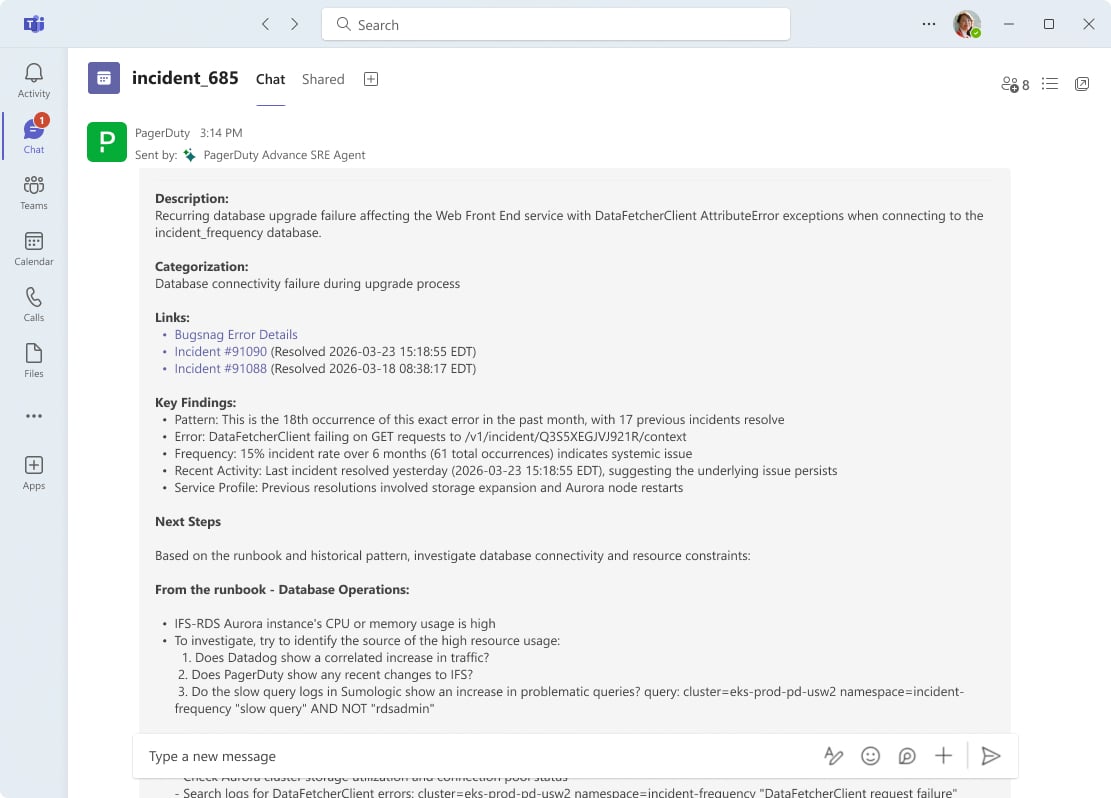Click 'IFS-RDS Aurora instance's CPU' bullet
This screenshot has width=1111, height=798.
pos(334,624)
